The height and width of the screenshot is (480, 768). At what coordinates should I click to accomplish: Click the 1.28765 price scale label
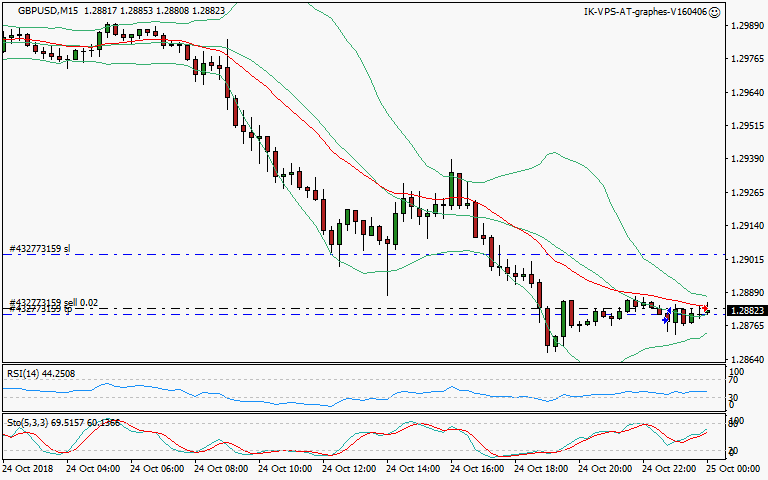pyautogui.click(x=747, y=326)
